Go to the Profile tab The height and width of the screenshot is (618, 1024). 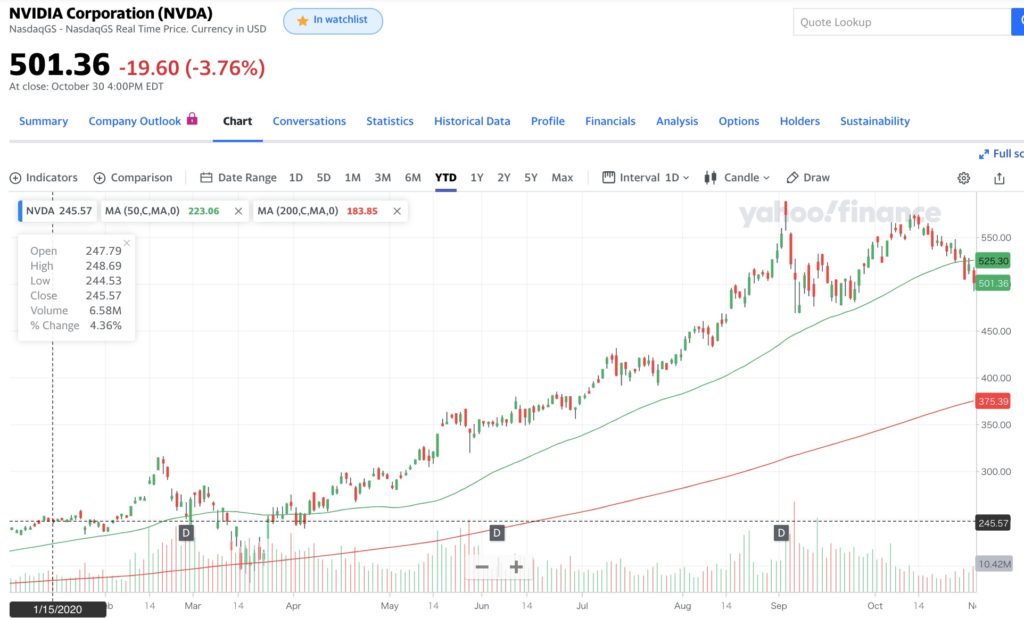547,121
